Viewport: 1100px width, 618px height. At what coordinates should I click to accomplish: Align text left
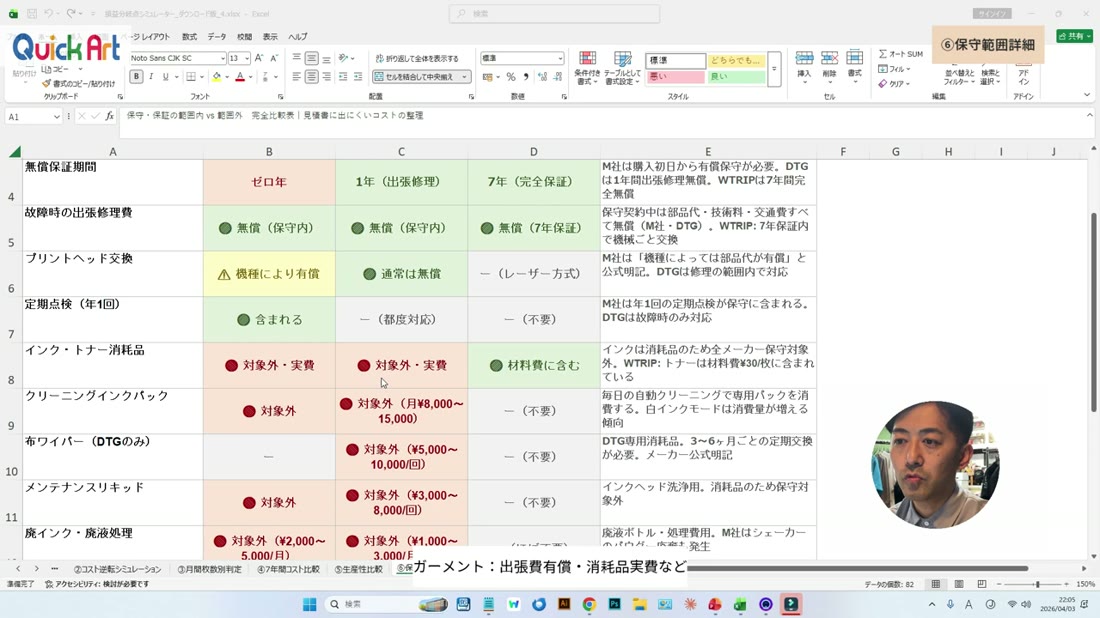click(x=297, y=76)
